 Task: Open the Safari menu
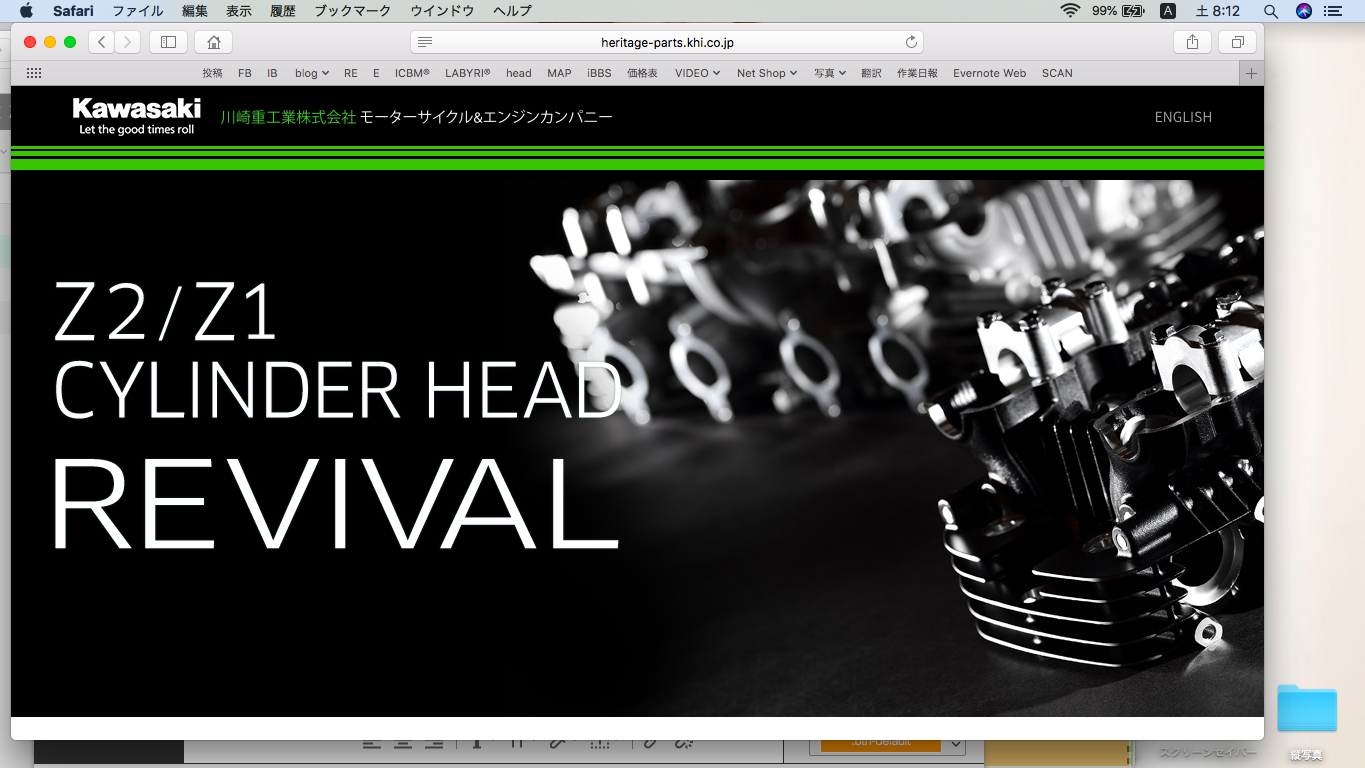[x=73, y=11]
